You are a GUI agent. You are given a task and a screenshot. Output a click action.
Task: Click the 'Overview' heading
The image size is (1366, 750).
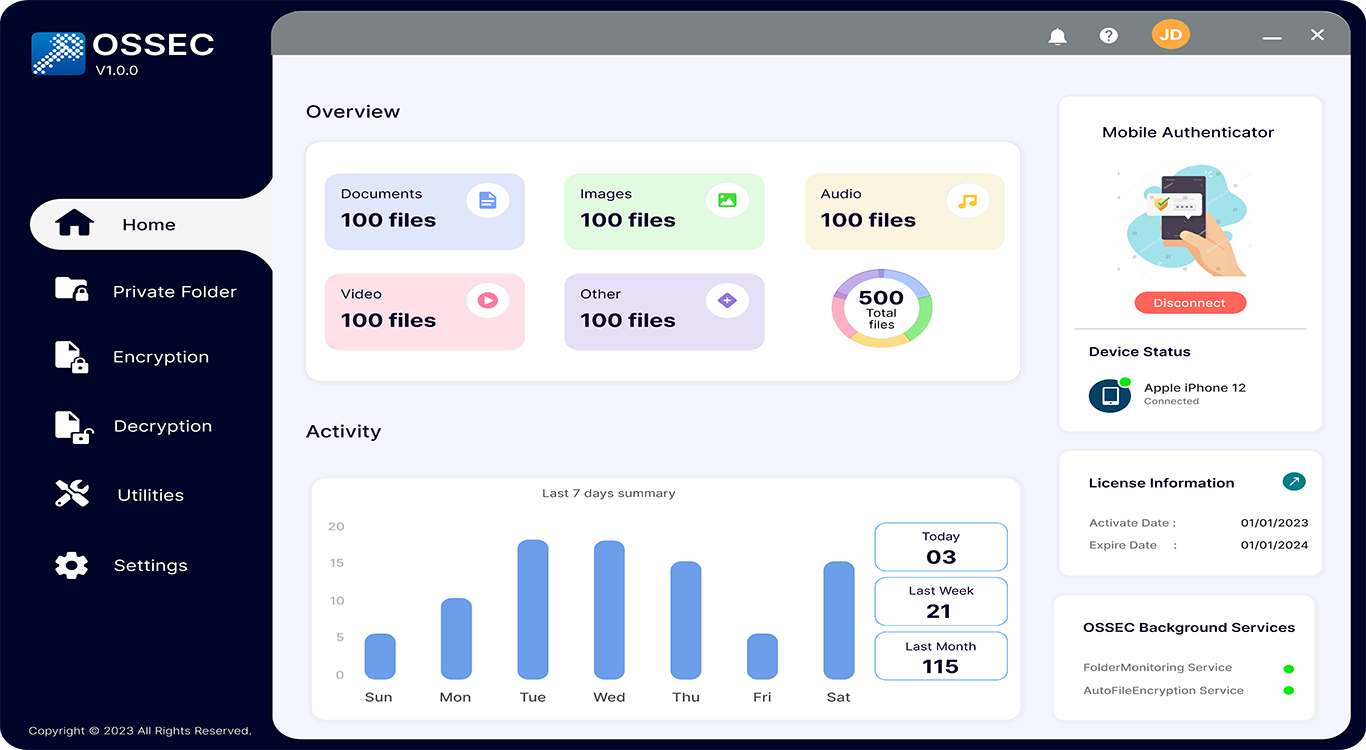(353, 112)
